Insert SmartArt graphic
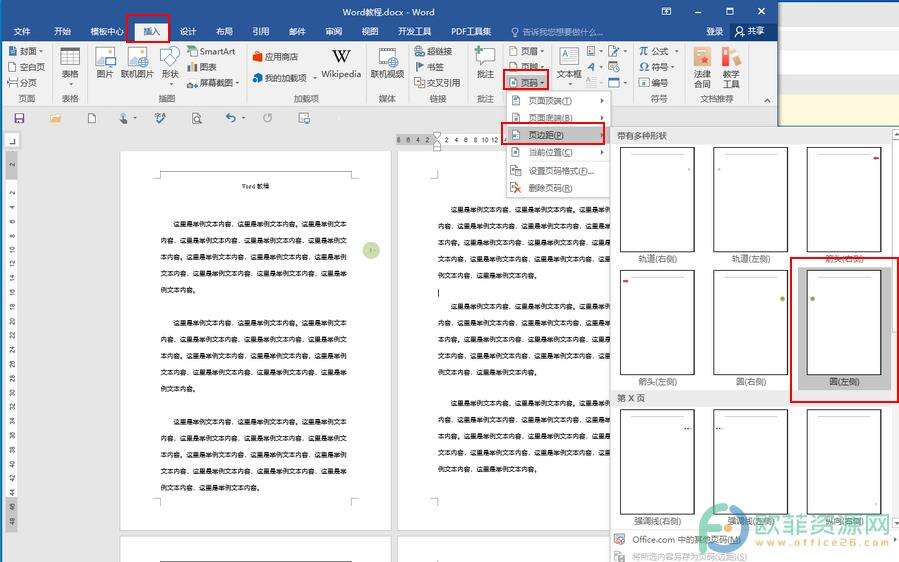899x562 pixels. coord(211,51)
